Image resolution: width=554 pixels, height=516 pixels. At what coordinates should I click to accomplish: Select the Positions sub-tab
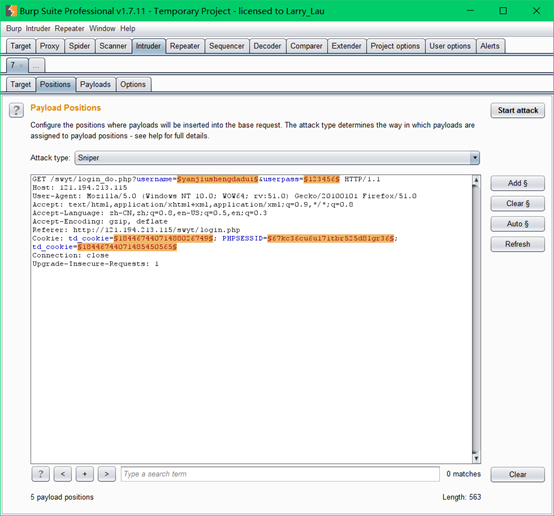(x=55, y=84)
